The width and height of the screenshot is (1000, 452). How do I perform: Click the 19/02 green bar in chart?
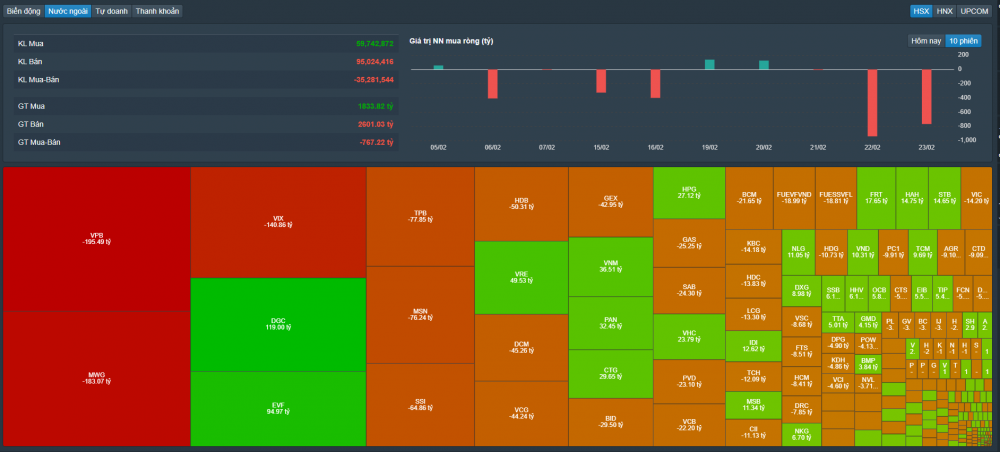point(709,64)
